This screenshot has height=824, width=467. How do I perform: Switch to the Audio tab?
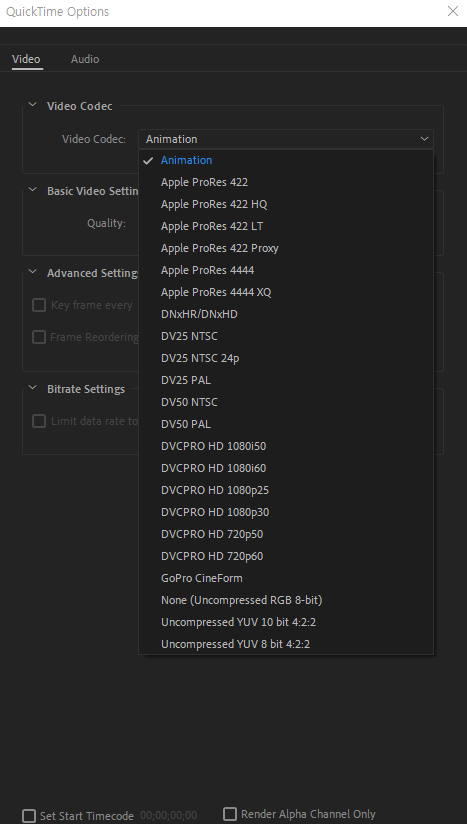(x=85, y=59)
